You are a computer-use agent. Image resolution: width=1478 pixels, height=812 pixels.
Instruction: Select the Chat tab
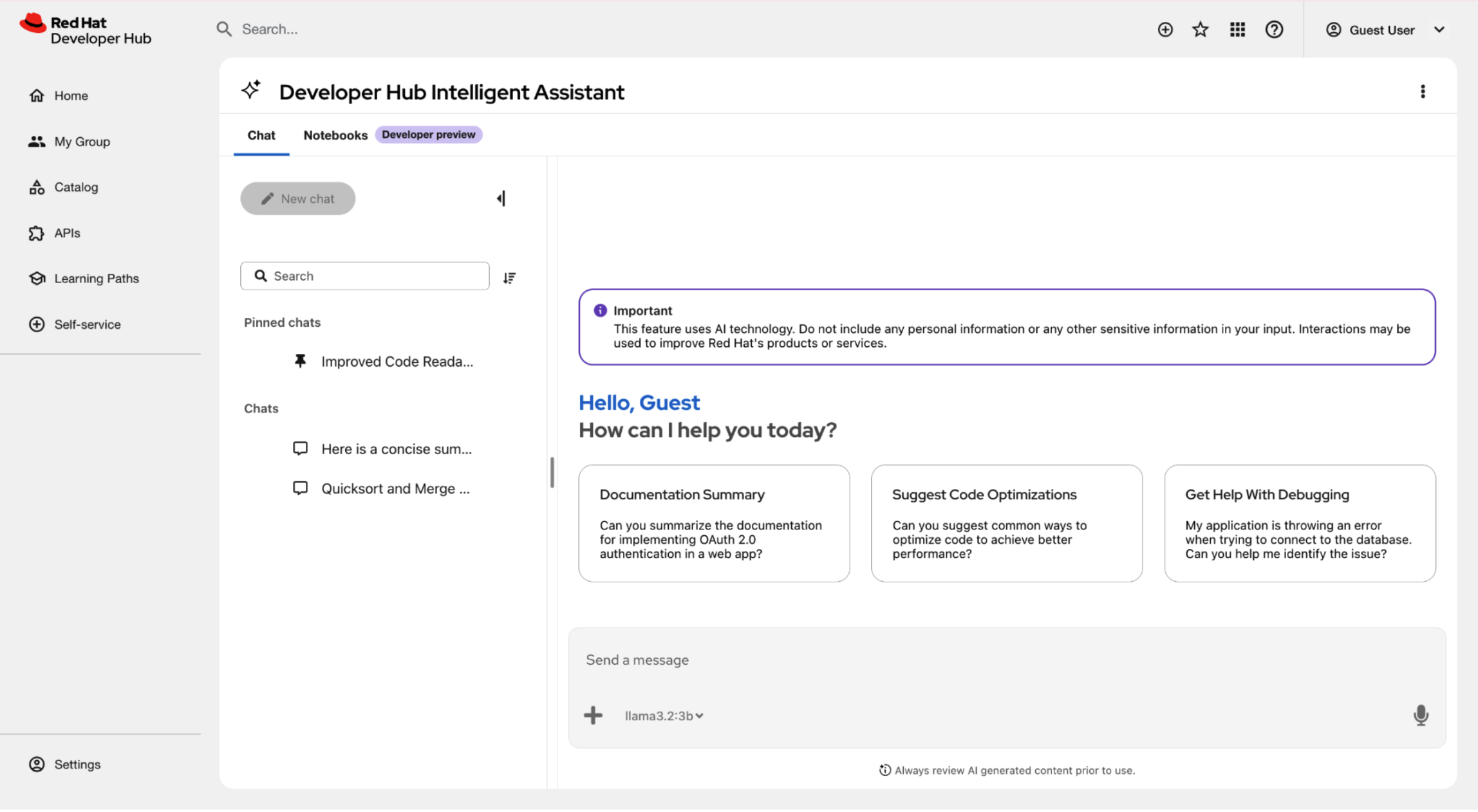(261, 135)
